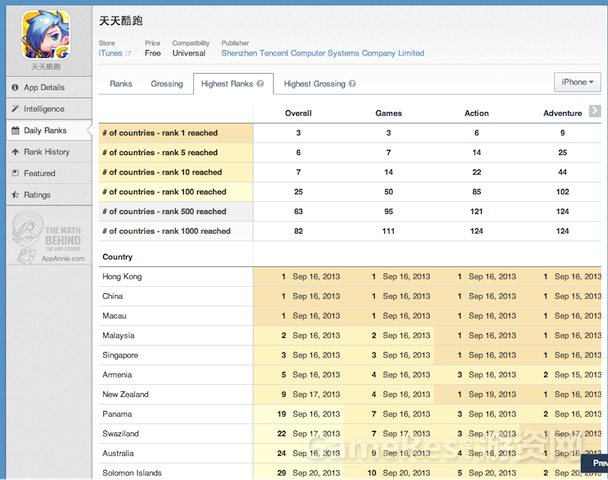Open App Details in sidebar

(x=49, y=88)
